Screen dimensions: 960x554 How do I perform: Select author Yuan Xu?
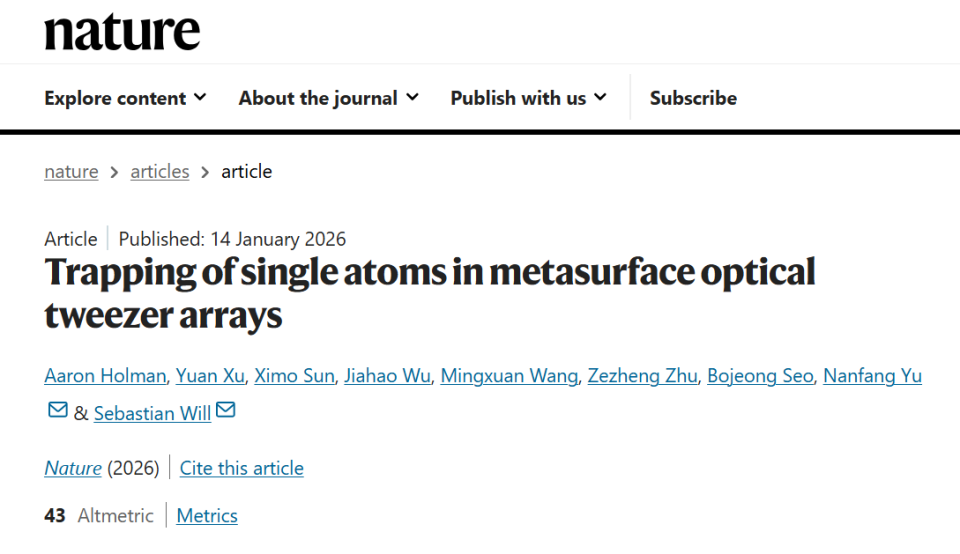pos(209,376)
